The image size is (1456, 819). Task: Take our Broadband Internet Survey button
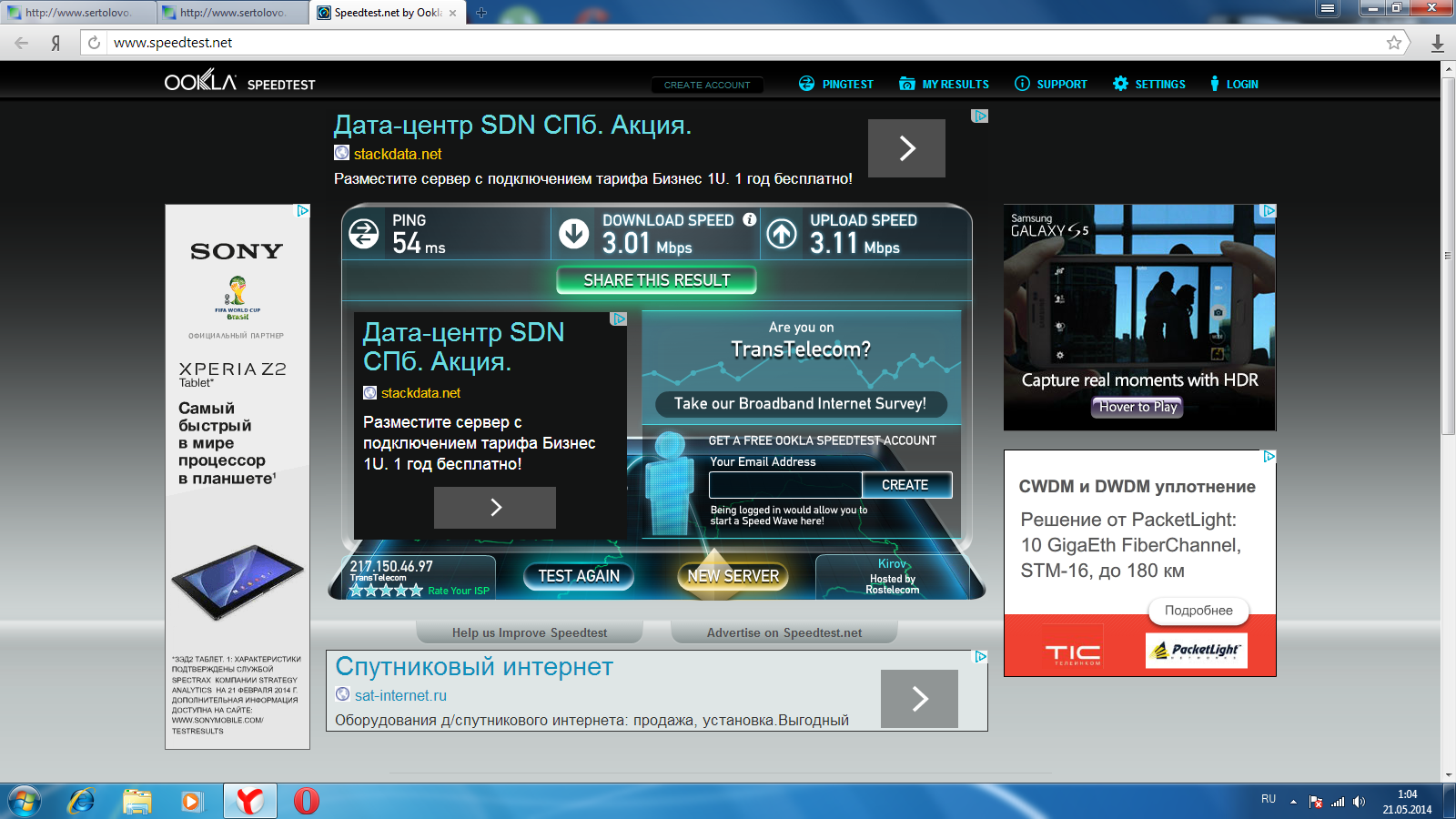pos(800,404)
